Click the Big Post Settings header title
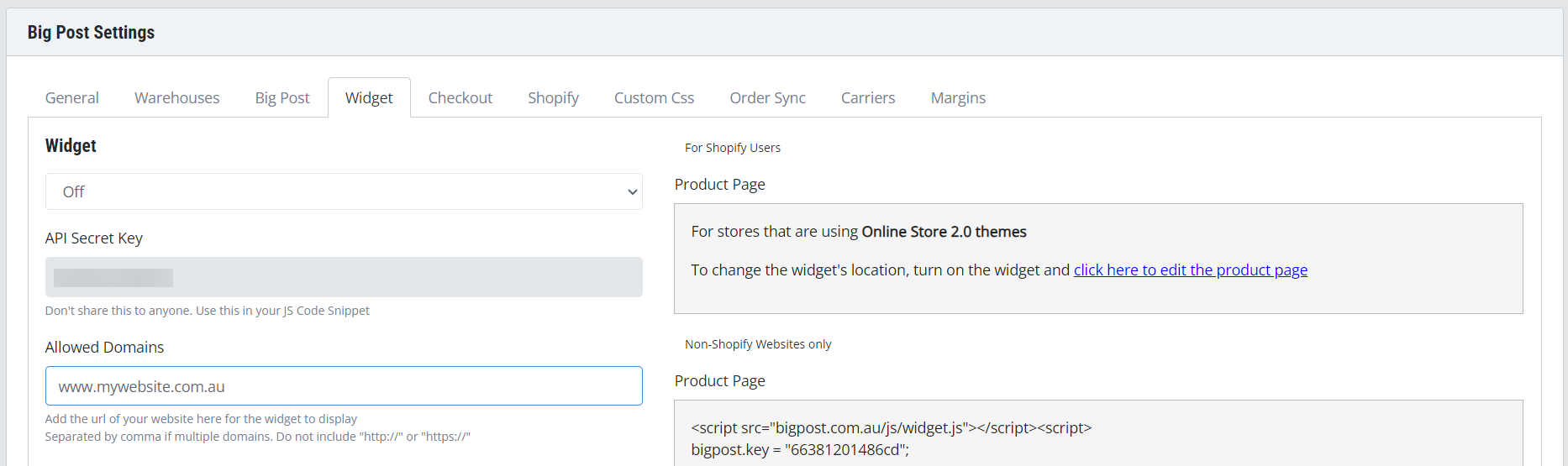The height and width of the screenshot is (466, 1568). 91,33
